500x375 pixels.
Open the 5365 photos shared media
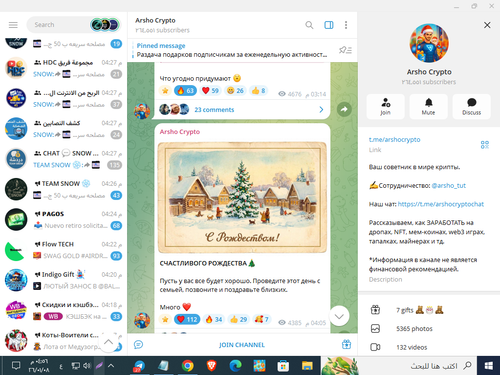[x=429, y=329]
